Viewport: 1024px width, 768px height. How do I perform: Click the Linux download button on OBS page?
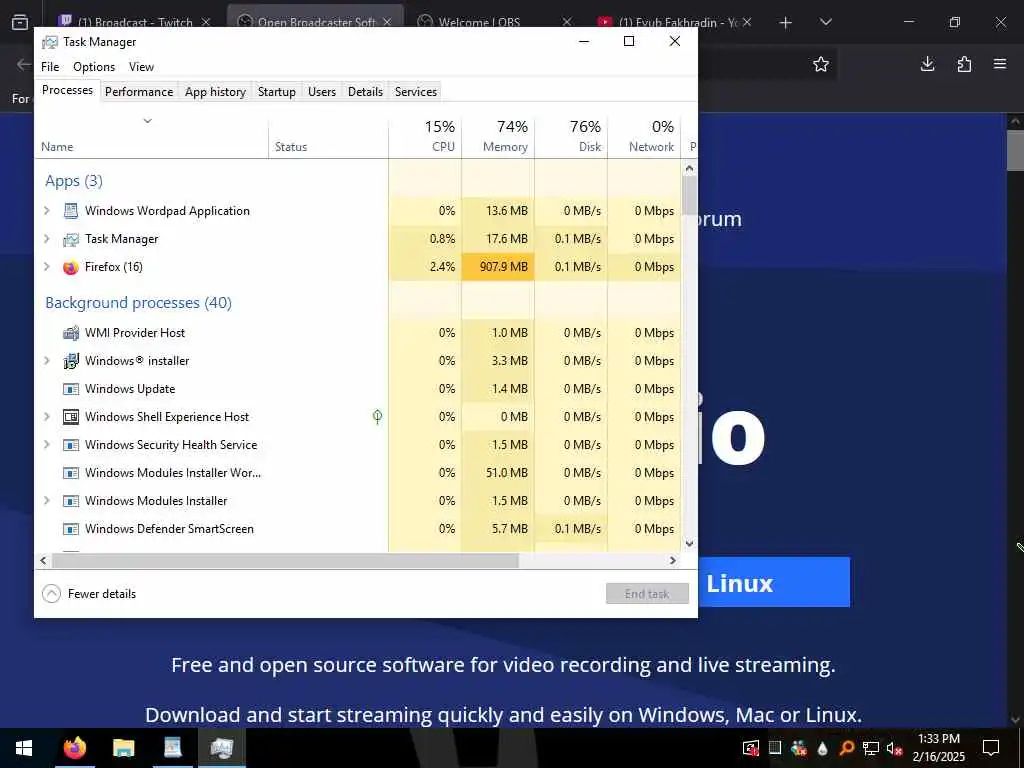pyautogui.click(x=774, y=583)
